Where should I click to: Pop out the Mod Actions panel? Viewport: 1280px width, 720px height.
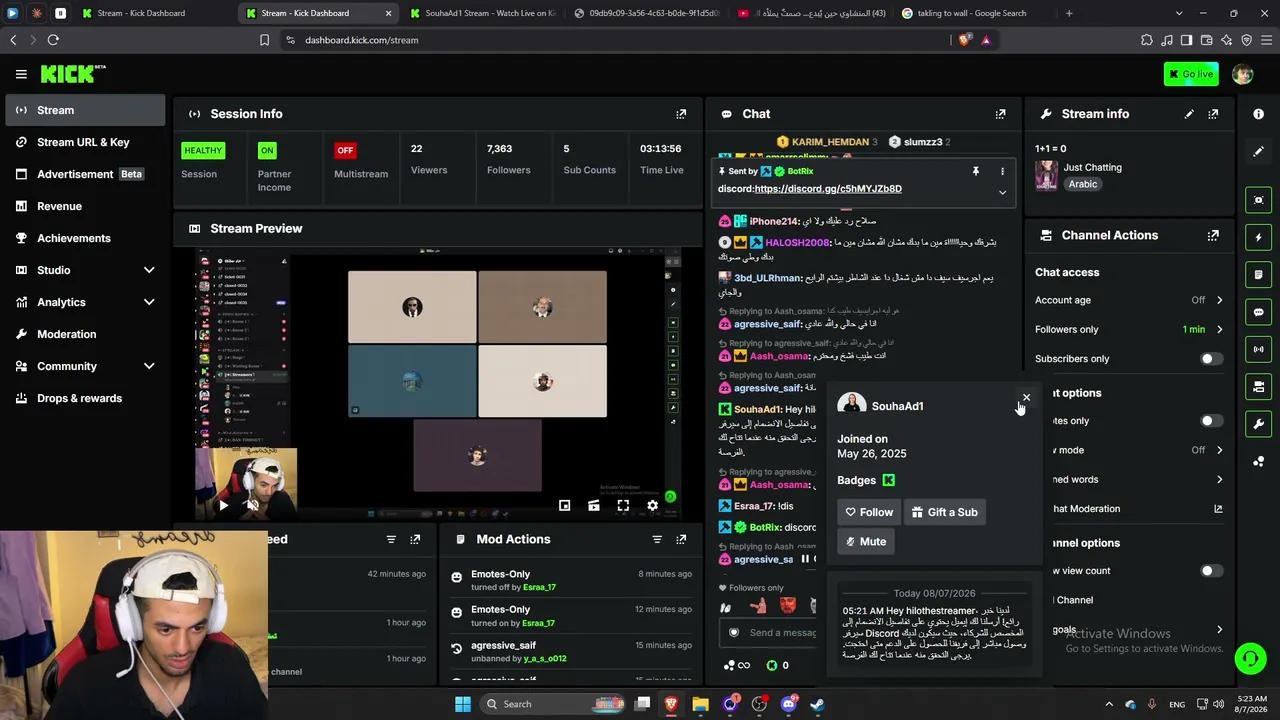point(681,539)
